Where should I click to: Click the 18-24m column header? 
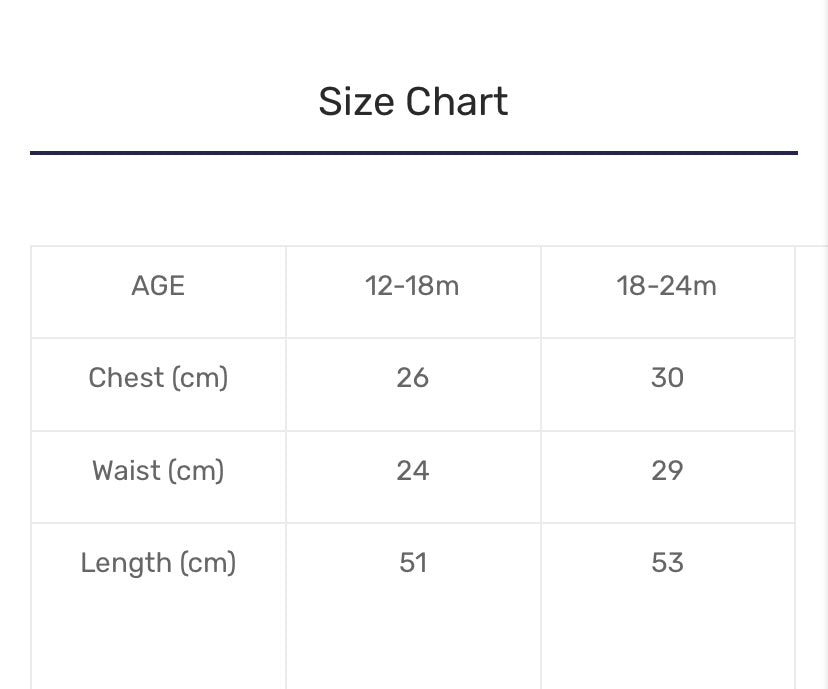tap(667, 286)
